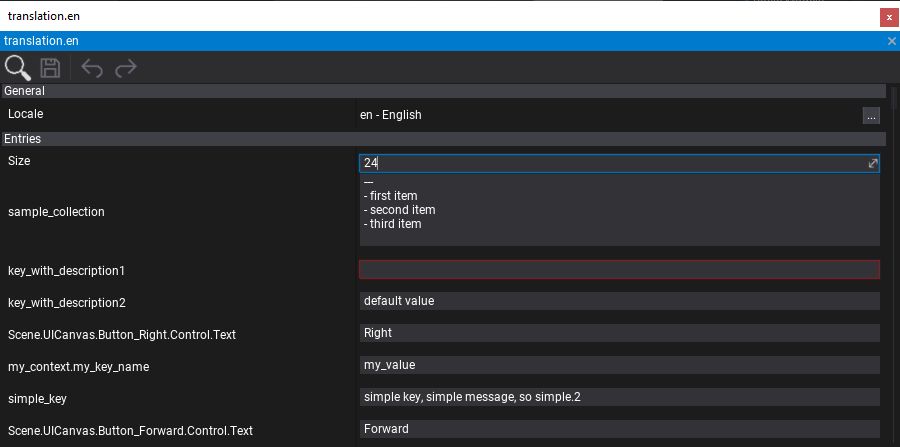Collapse the Entries section header
900x447 pixels.
(x=444, y=139)
